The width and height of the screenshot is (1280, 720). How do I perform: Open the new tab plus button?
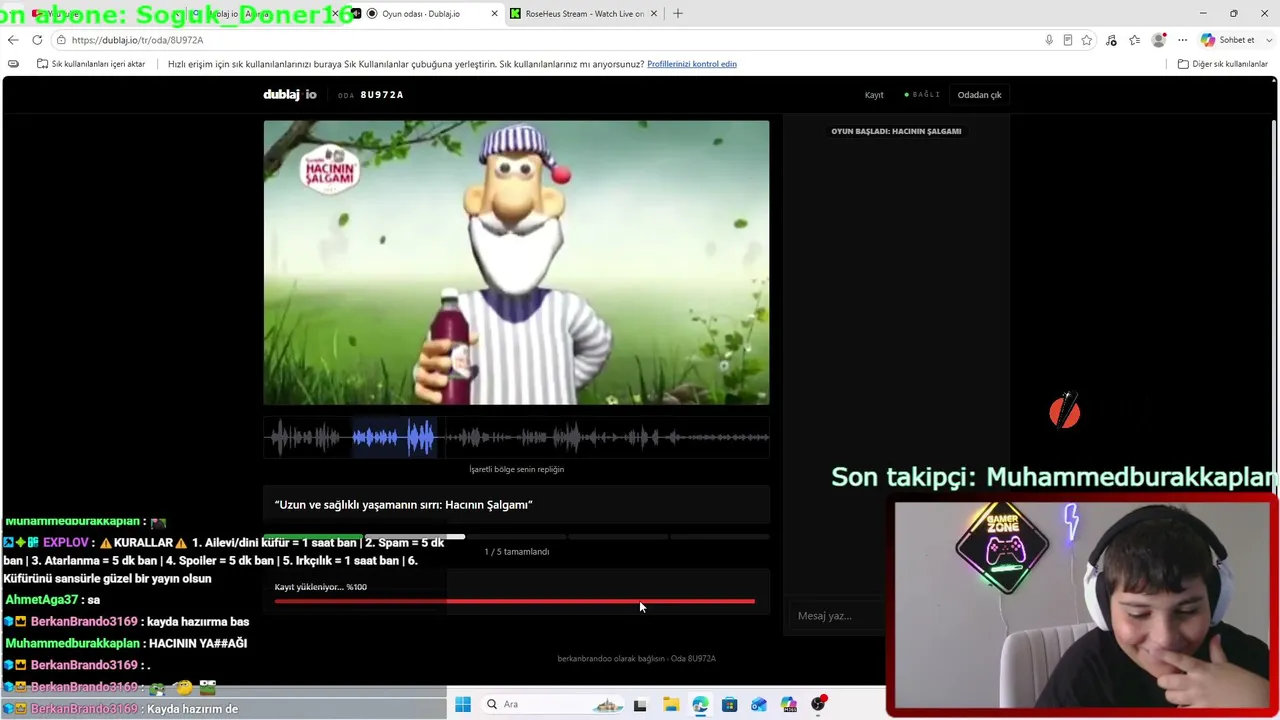tap(678, 14)
